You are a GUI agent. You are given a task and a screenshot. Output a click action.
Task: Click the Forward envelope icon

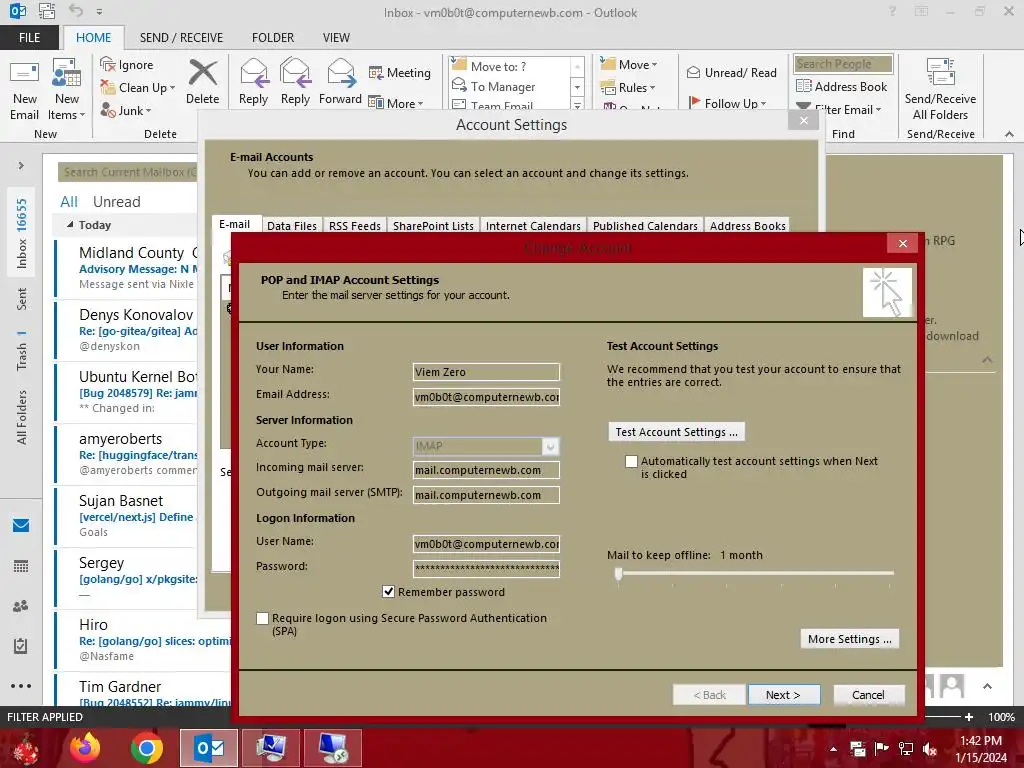click(x=340, y=73)
